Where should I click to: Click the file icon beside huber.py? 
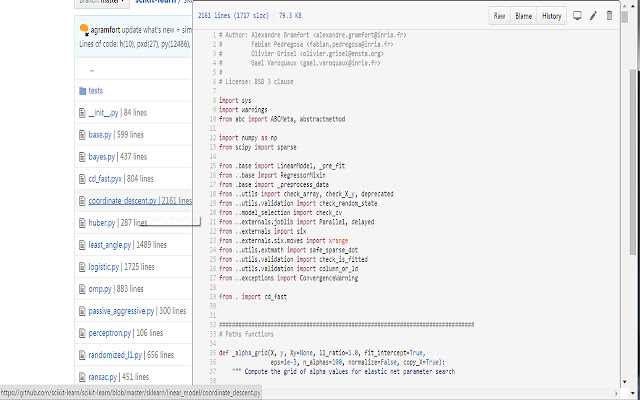click(82, 223)
